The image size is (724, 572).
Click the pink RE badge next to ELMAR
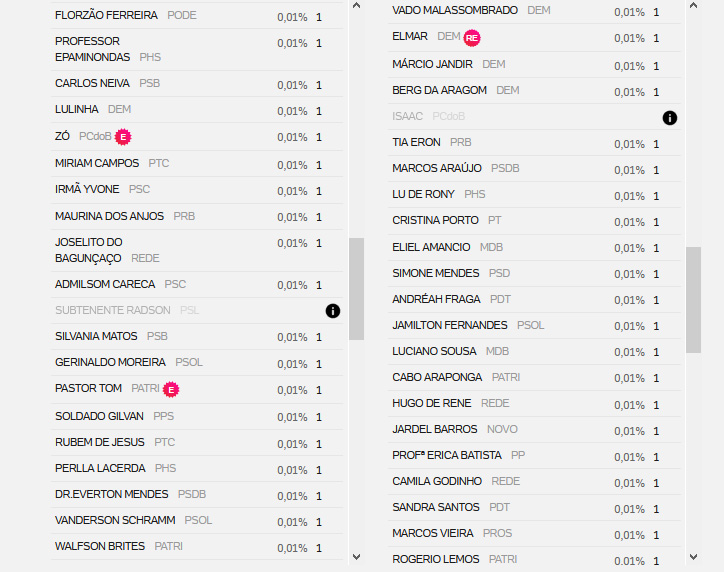click(x=472, y=38)
